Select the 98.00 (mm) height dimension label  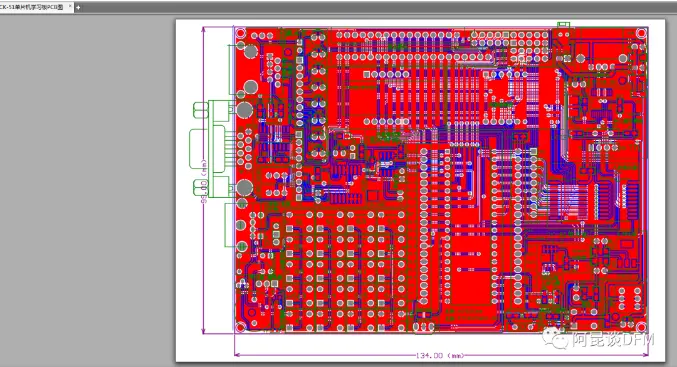tap(204, 181)
